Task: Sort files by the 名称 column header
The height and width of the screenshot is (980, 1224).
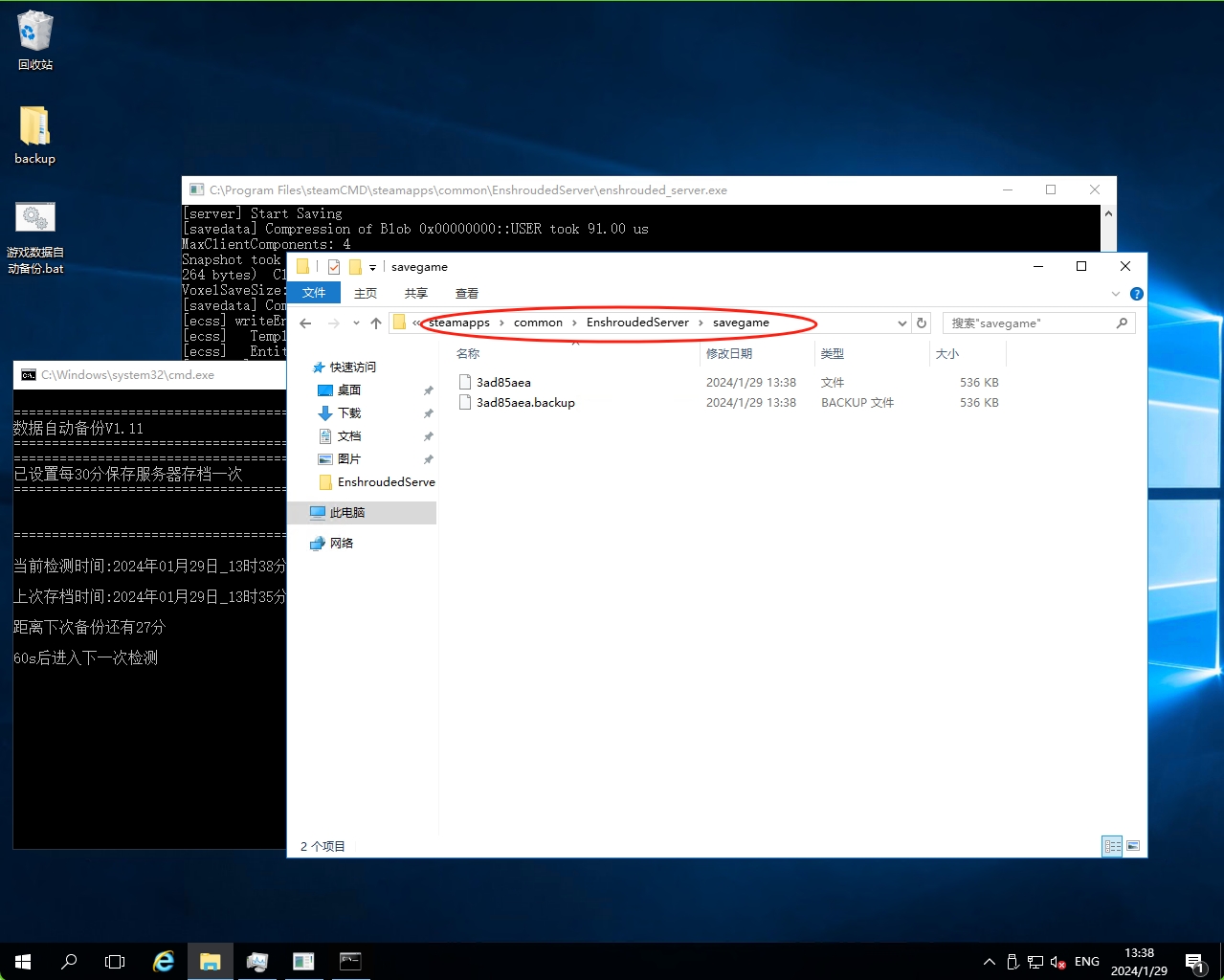Action: [574, 354]
